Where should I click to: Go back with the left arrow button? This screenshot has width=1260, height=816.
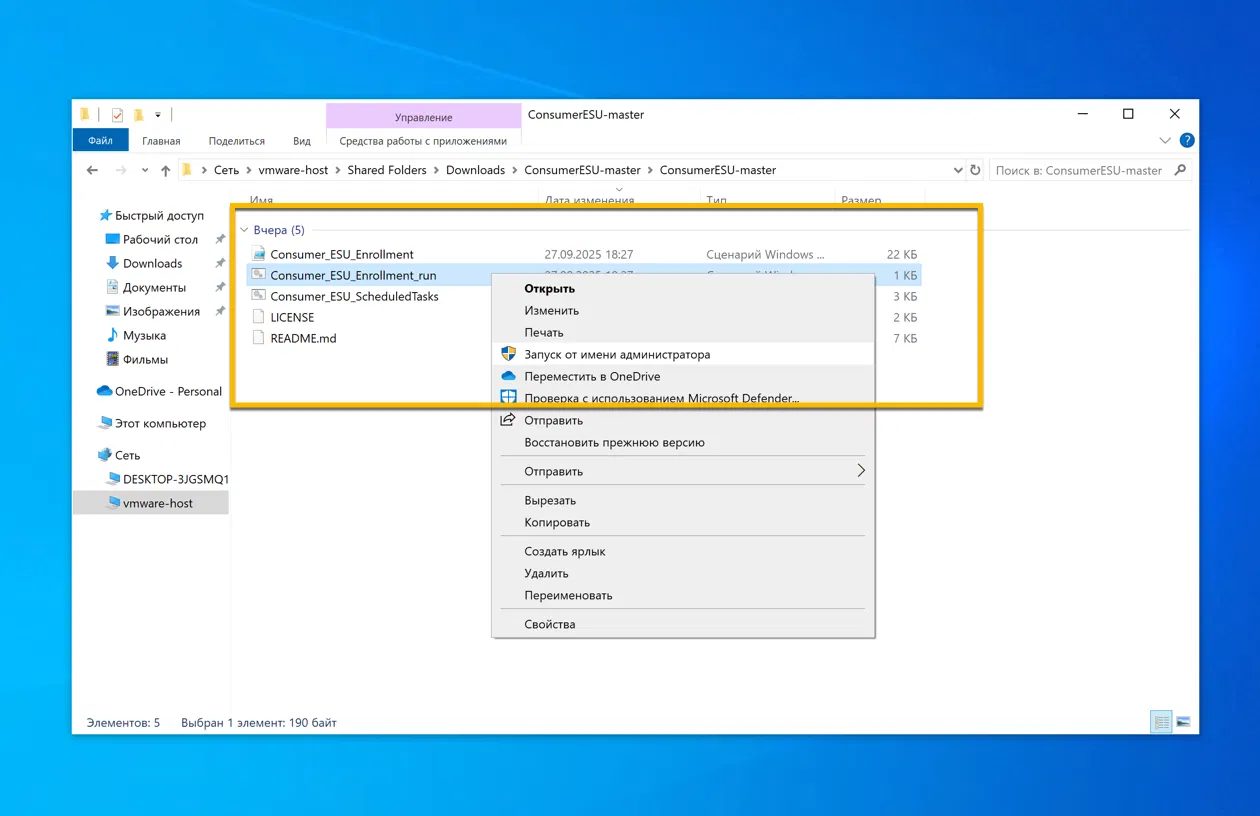(92, 170)
